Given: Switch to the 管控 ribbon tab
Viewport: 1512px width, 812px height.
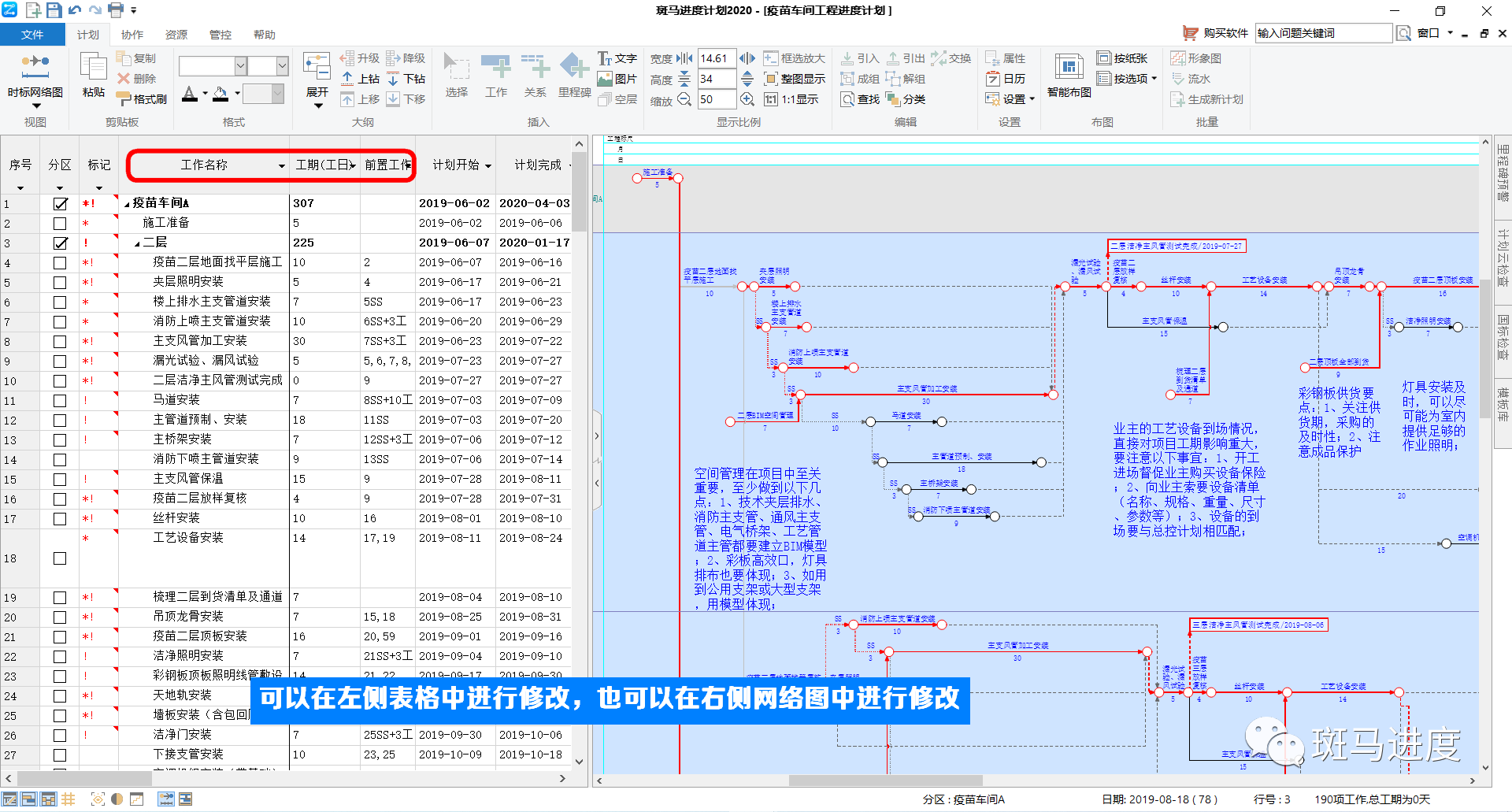Looking at the screenshot, I should (220, 35).
